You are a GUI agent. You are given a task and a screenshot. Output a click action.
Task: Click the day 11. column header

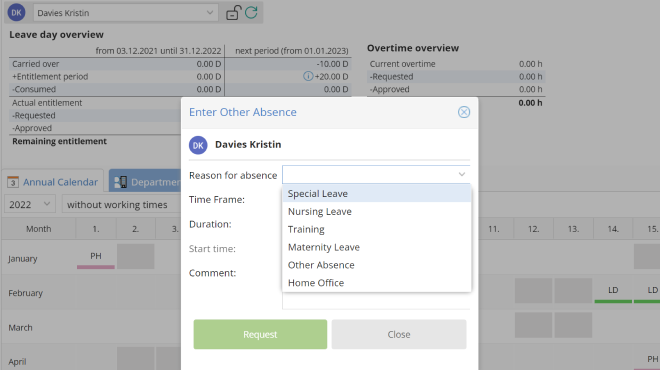[x=494, y=229]
